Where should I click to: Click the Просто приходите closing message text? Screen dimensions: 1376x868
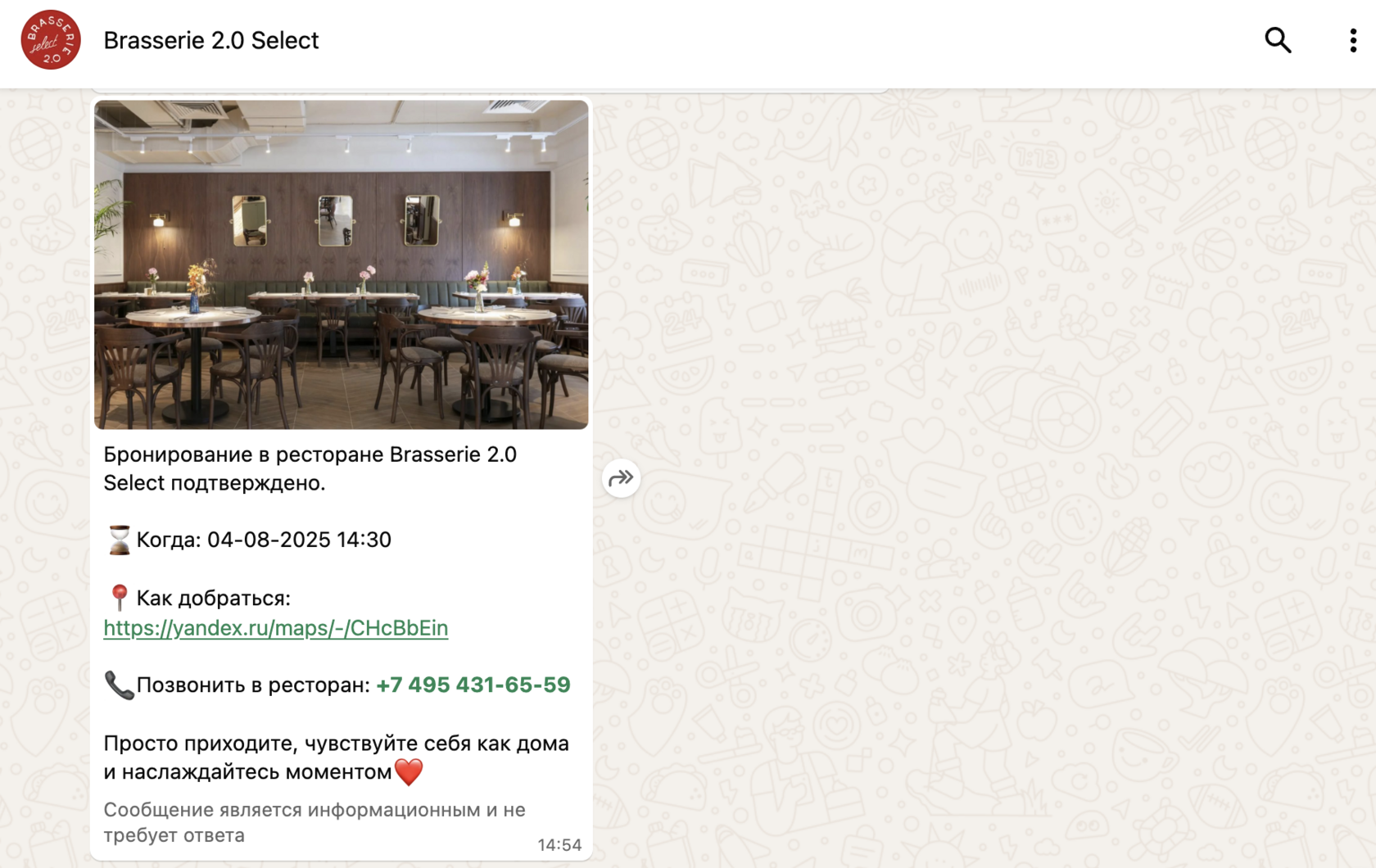(336, 757)
